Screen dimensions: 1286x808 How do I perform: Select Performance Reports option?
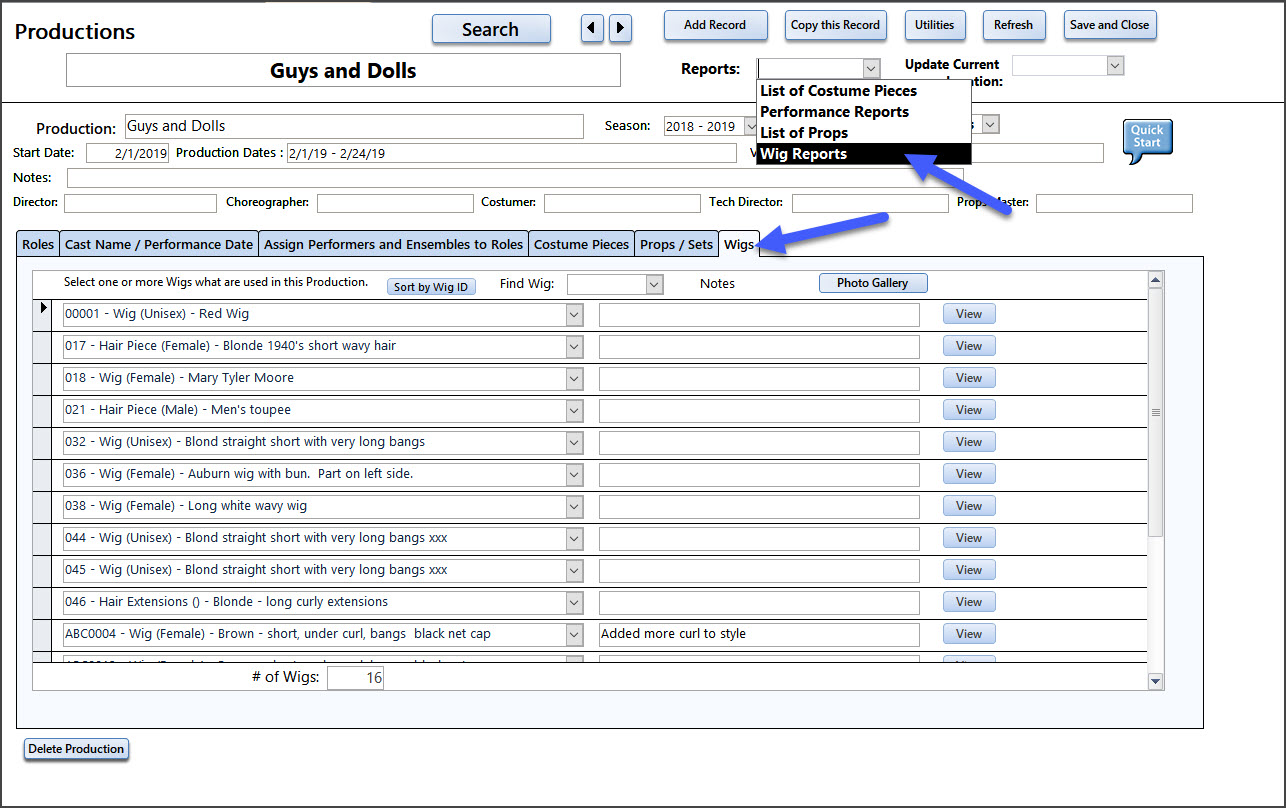(x=863, y=112)
